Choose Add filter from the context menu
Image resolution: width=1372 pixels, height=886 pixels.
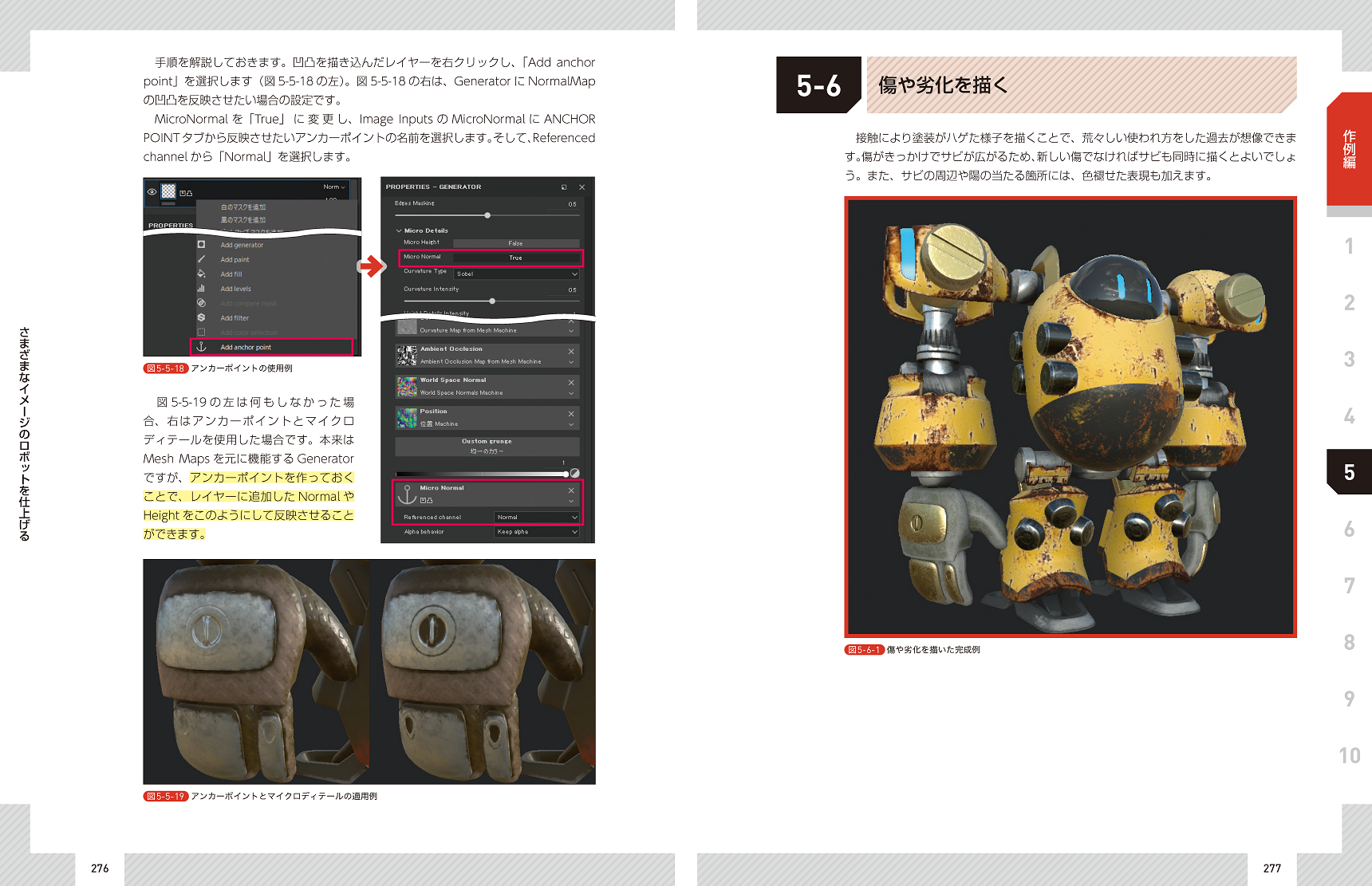235,318
